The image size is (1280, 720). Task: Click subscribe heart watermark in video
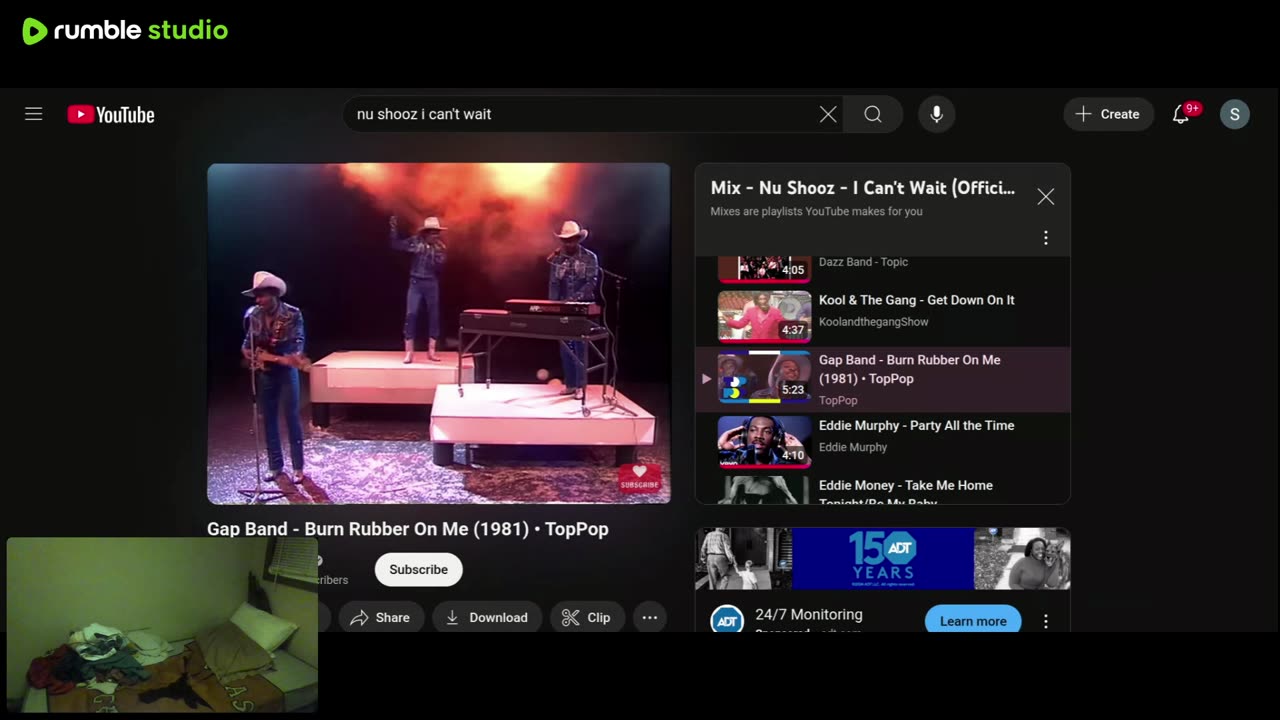639,477
